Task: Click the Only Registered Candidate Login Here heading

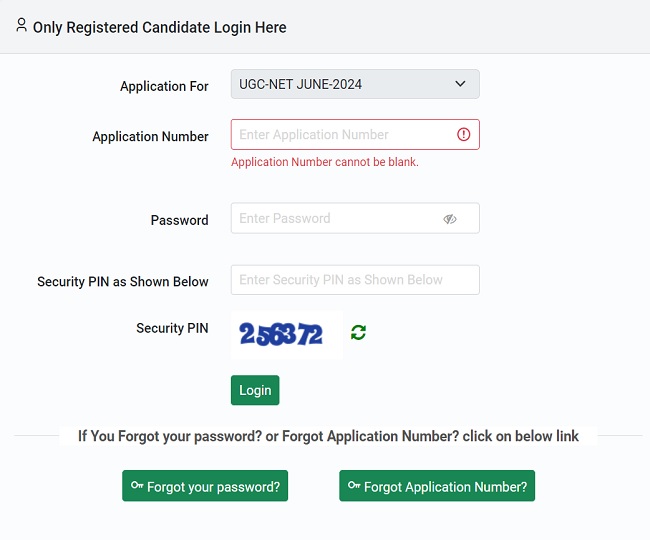Action: (159, 27)
